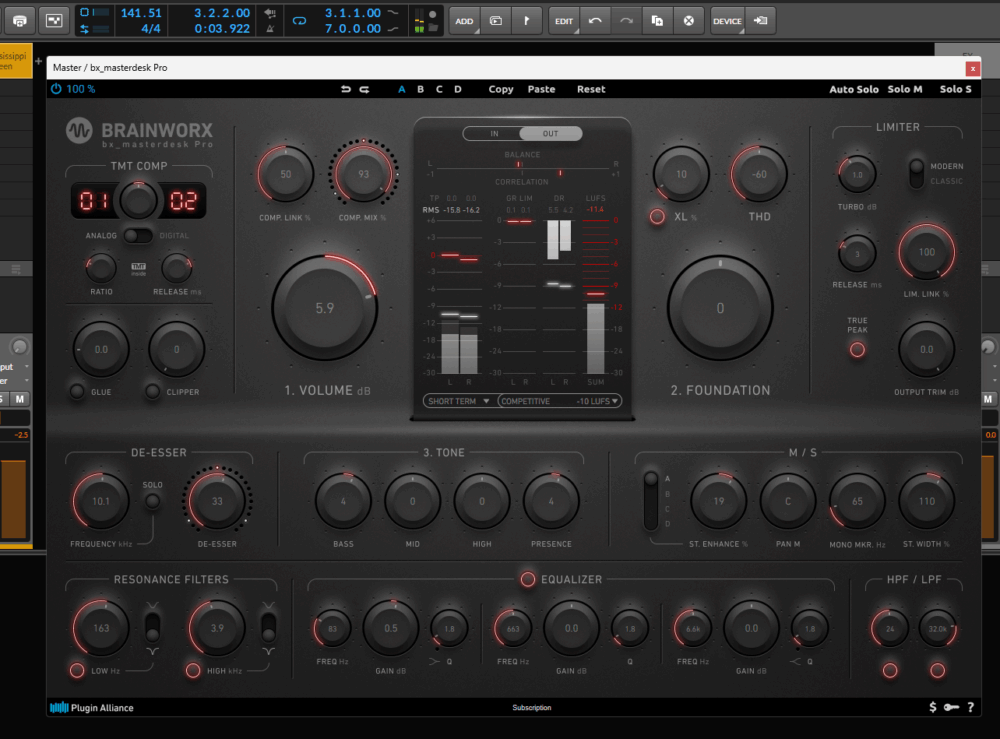The width and height of the screenshot is (1000, 739).
Task: Toggle the loop icon in transport
Action: click(x=299, y=21)
